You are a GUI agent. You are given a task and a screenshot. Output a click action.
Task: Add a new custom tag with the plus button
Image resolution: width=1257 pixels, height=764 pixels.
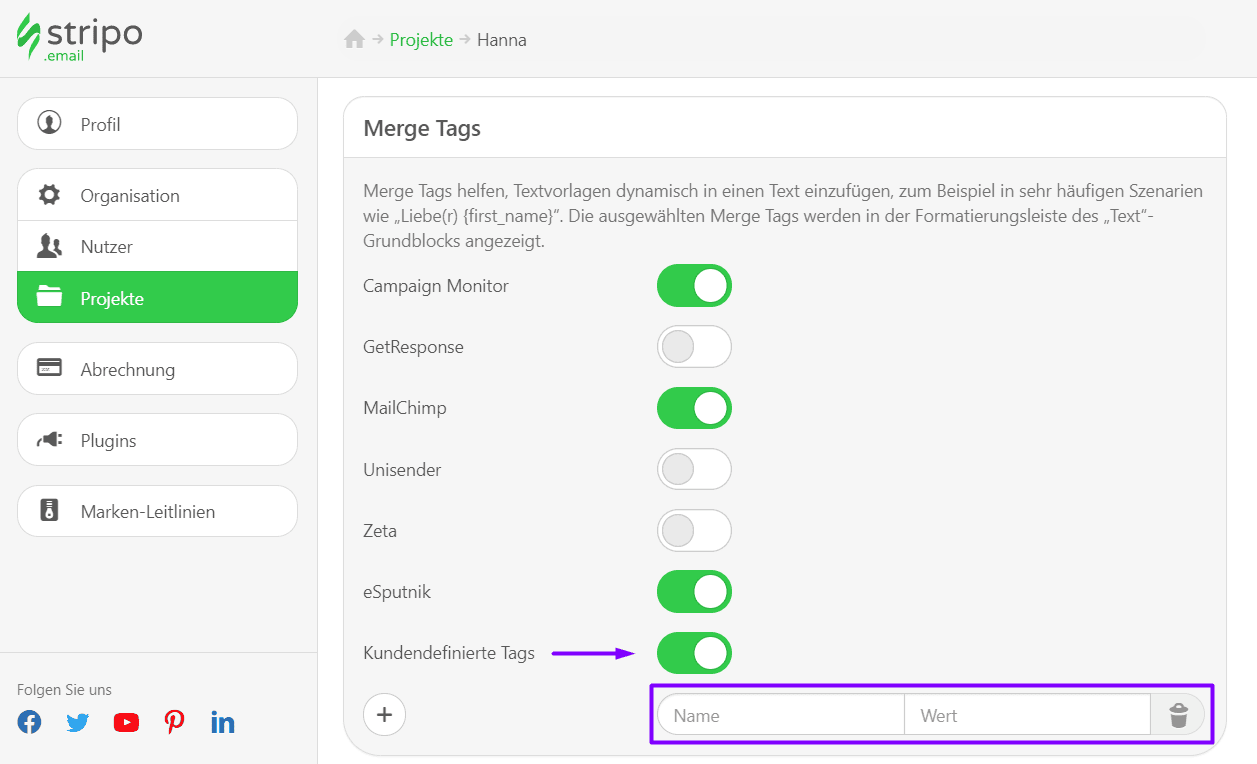[x=384, y=714]
